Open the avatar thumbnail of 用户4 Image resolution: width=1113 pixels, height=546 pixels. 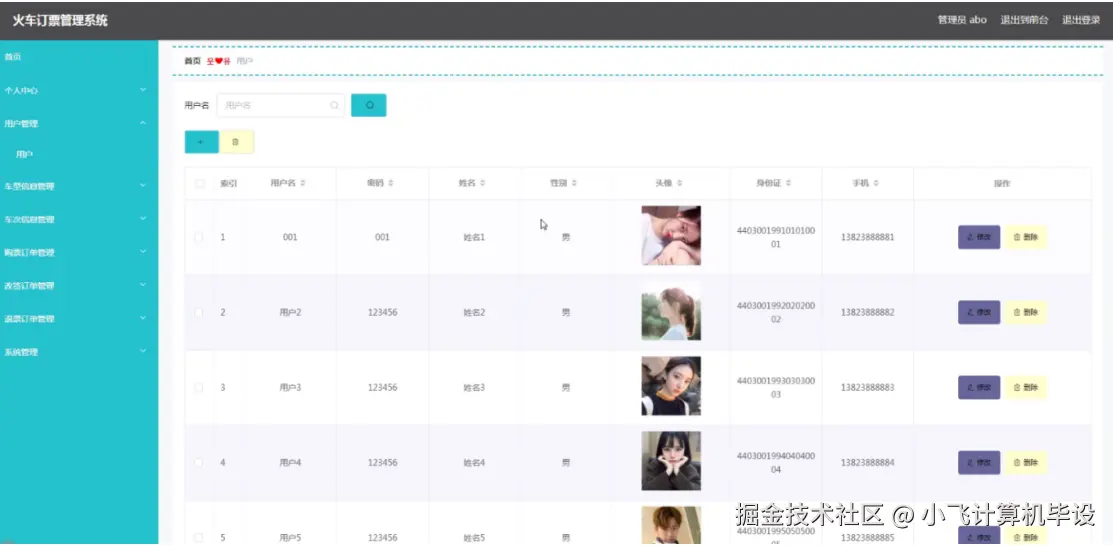coord(671,461)
